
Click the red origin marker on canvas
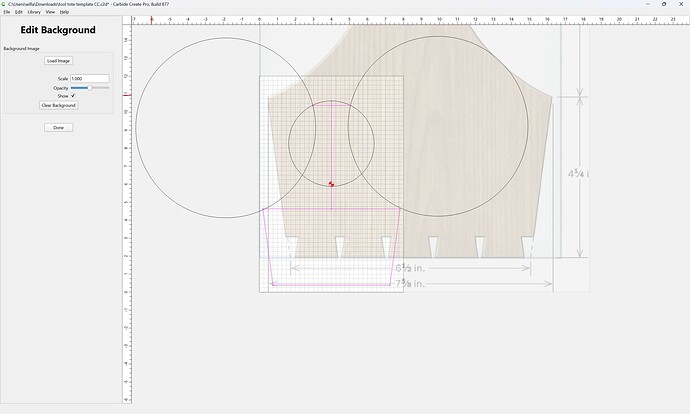(x=331, y=184)
